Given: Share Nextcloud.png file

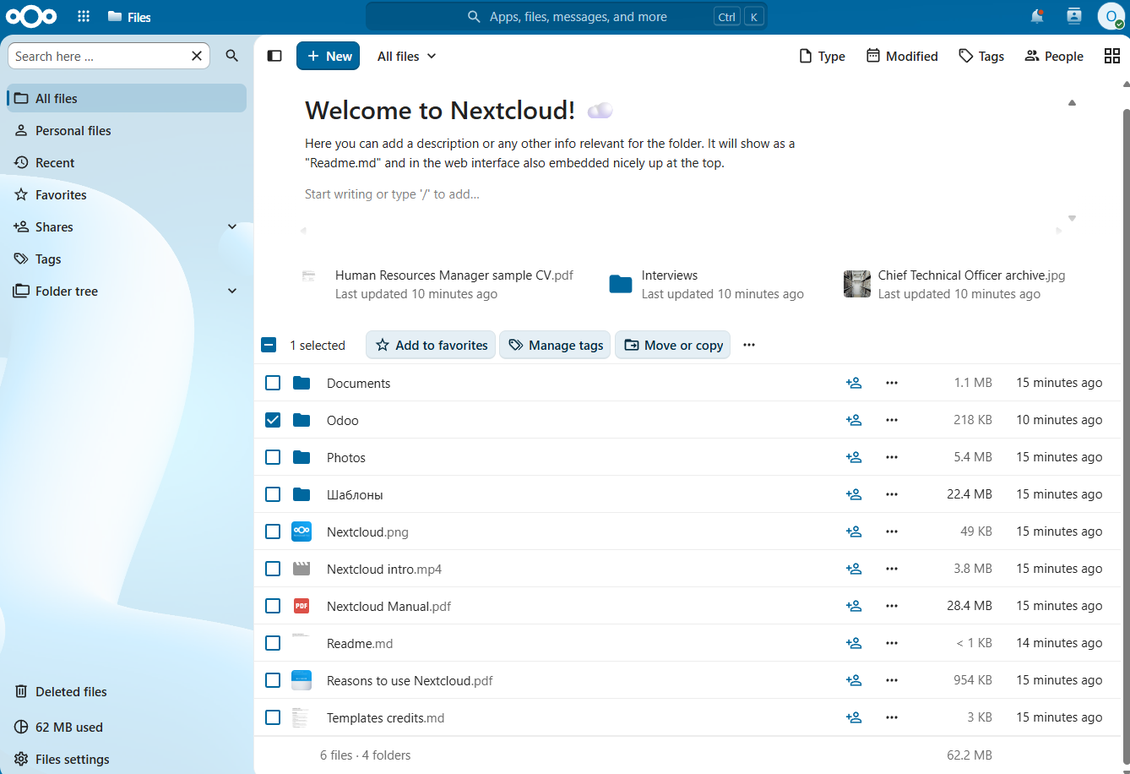Looking at the screenshot, I should coord(853,532).
